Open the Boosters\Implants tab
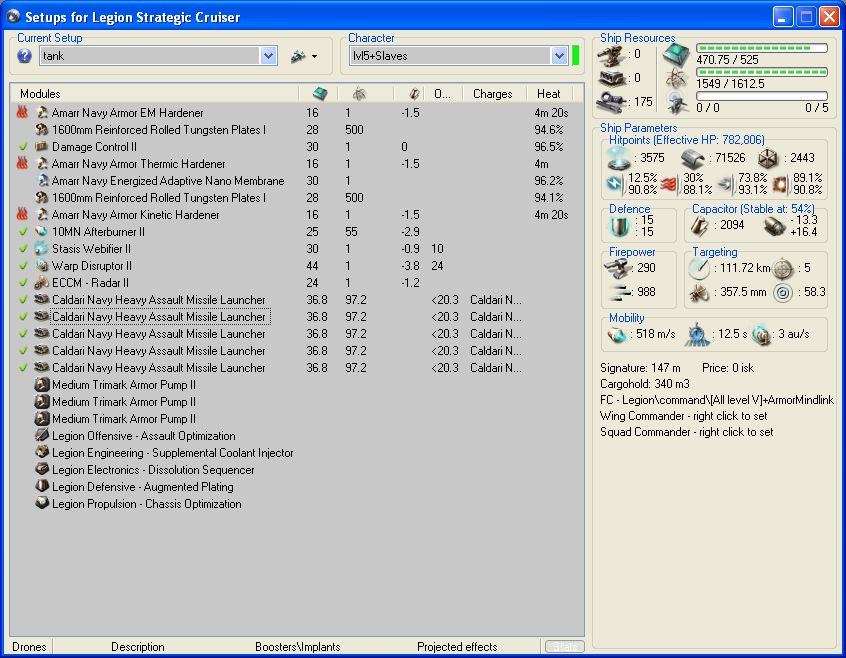Viewport: 846px width, 658px height. 298,647
